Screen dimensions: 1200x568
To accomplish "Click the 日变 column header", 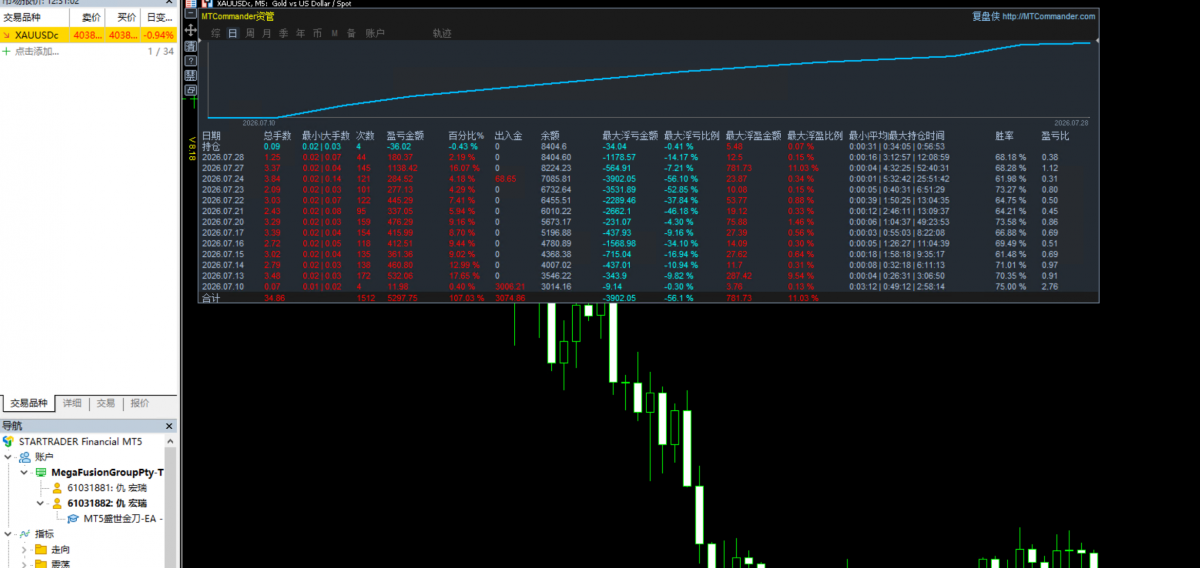I will (x=157, y=17).
